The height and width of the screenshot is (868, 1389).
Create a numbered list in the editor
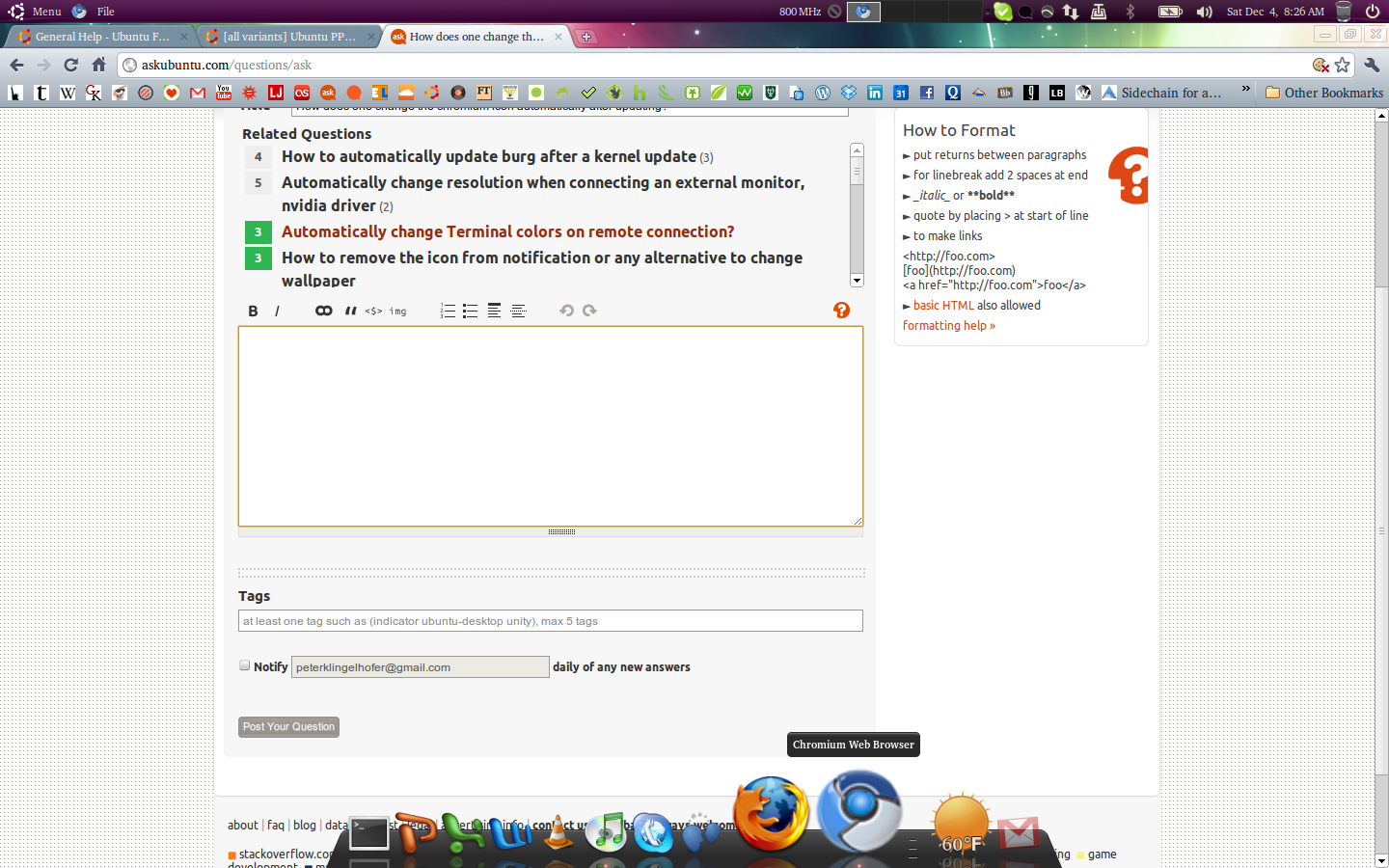tap(447, 311)
